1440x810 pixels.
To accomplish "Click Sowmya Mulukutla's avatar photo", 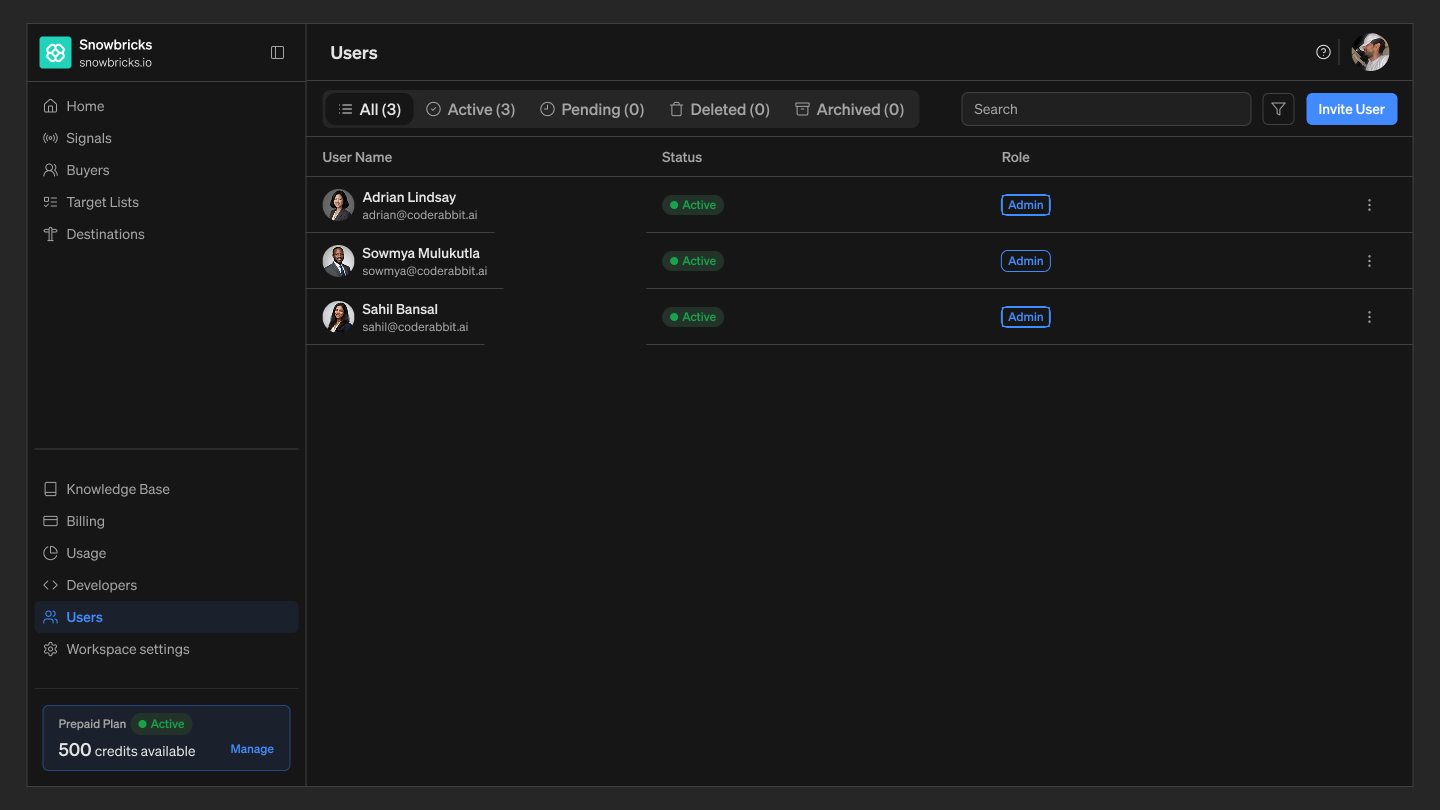I will click(338, 261).
